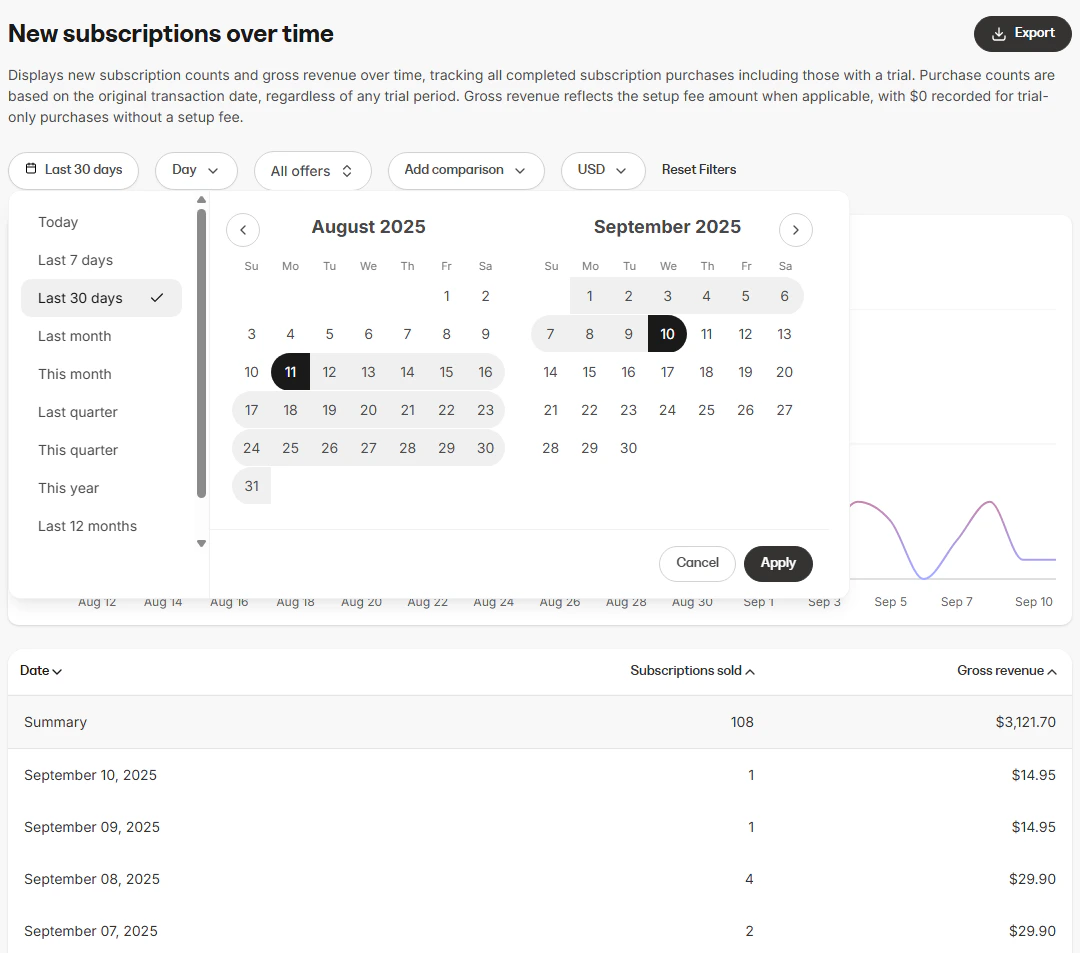This screenshot has width=1080, height=953.
Task: Open the Add comparison menu
Action: coord(466,170)
